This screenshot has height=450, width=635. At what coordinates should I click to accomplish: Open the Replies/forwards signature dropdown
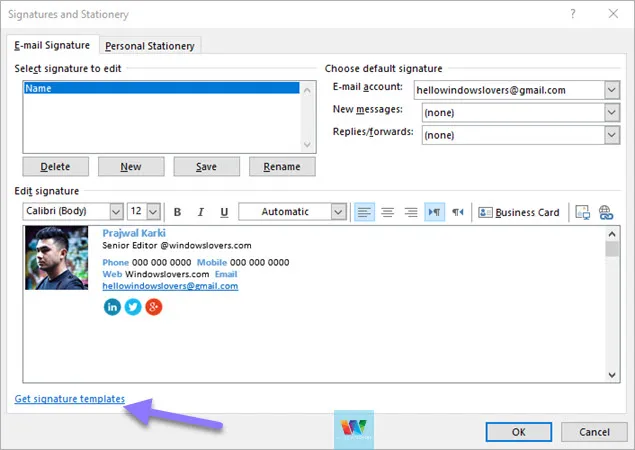click(x=611, y=134)
